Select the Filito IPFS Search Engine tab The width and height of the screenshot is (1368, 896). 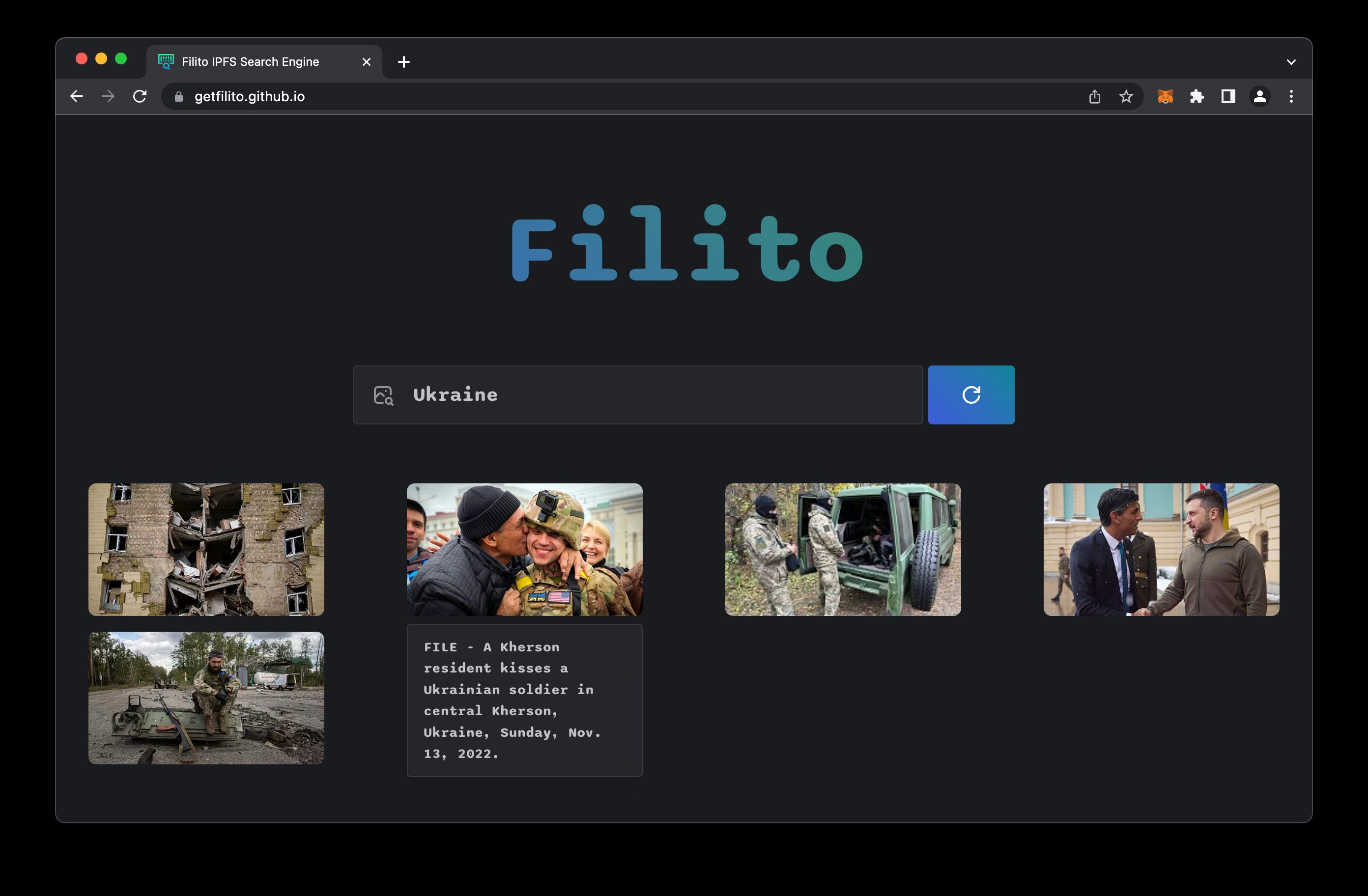pos(264,62)
